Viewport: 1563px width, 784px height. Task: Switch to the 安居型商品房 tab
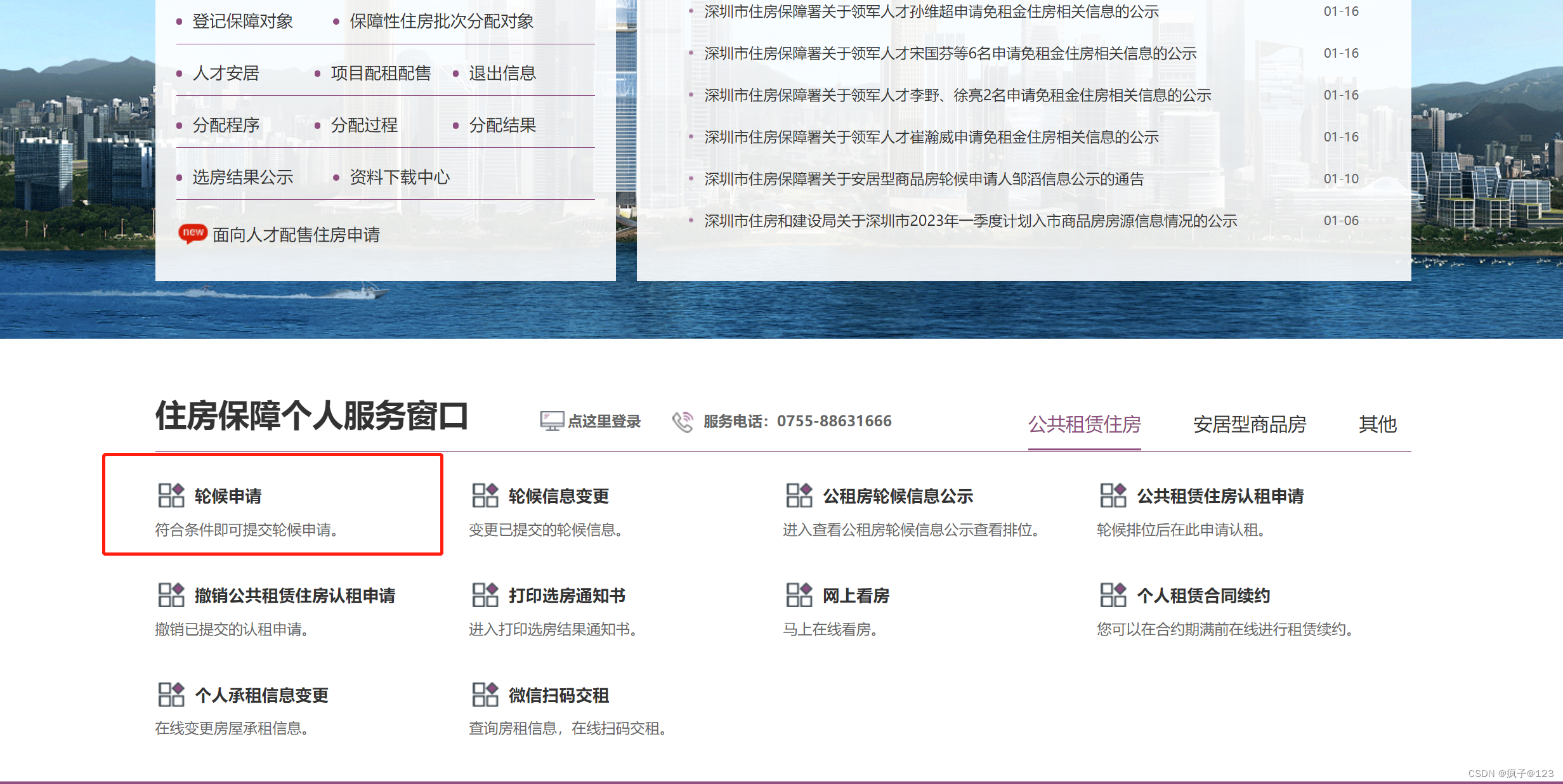[x=1249, y=424]
